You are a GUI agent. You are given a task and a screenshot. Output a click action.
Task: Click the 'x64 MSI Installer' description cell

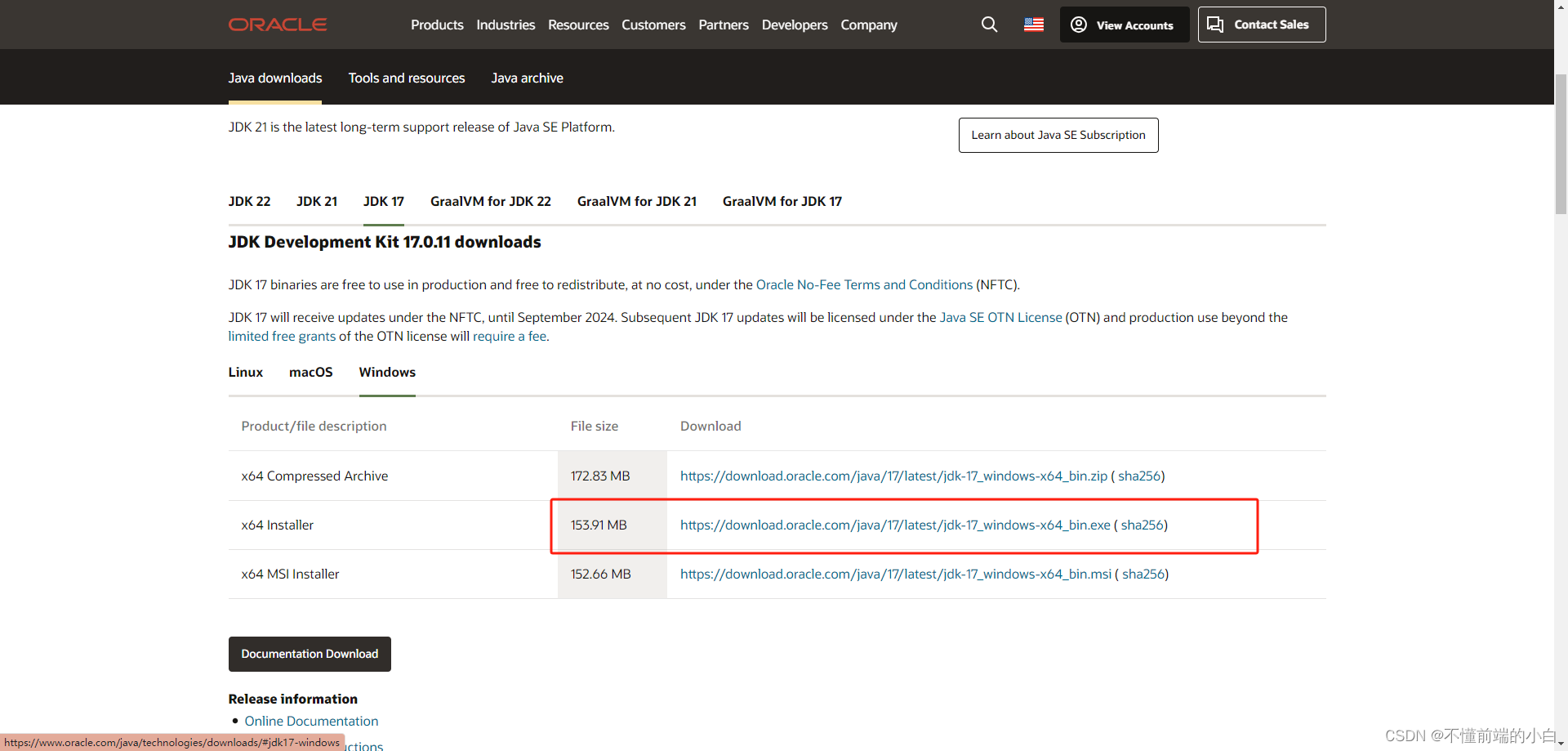click(x=290, y=574)
